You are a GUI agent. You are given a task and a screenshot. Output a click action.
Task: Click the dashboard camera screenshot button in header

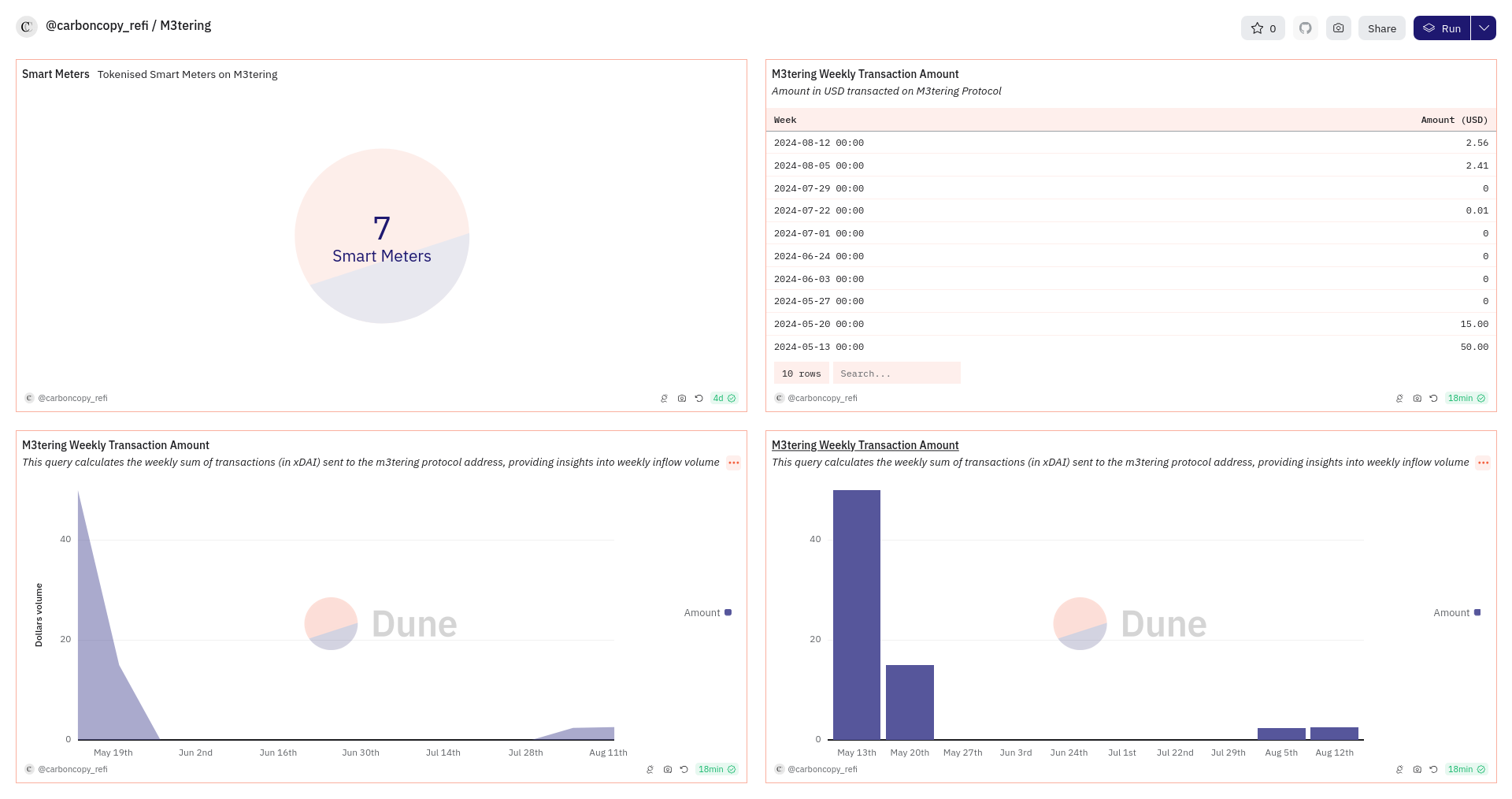pos(1339,28)
